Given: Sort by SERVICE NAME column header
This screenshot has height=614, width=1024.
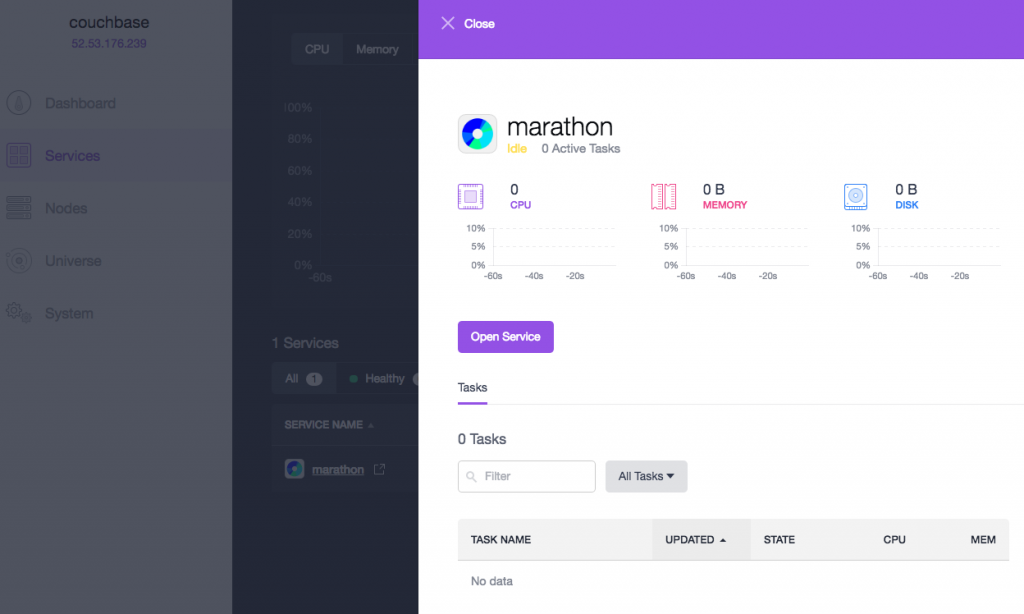Looking at the screenshot, I should [x=328, y=425].
